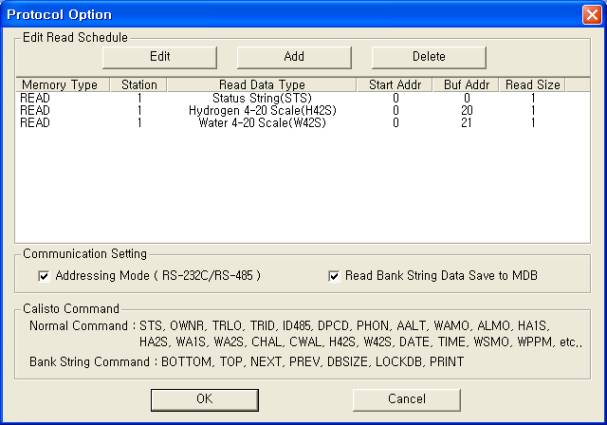Image resolution: width=607 pixels, height=425 pixels.
Task: Confirm settings with OK button
Action: (x=202, y=397)
